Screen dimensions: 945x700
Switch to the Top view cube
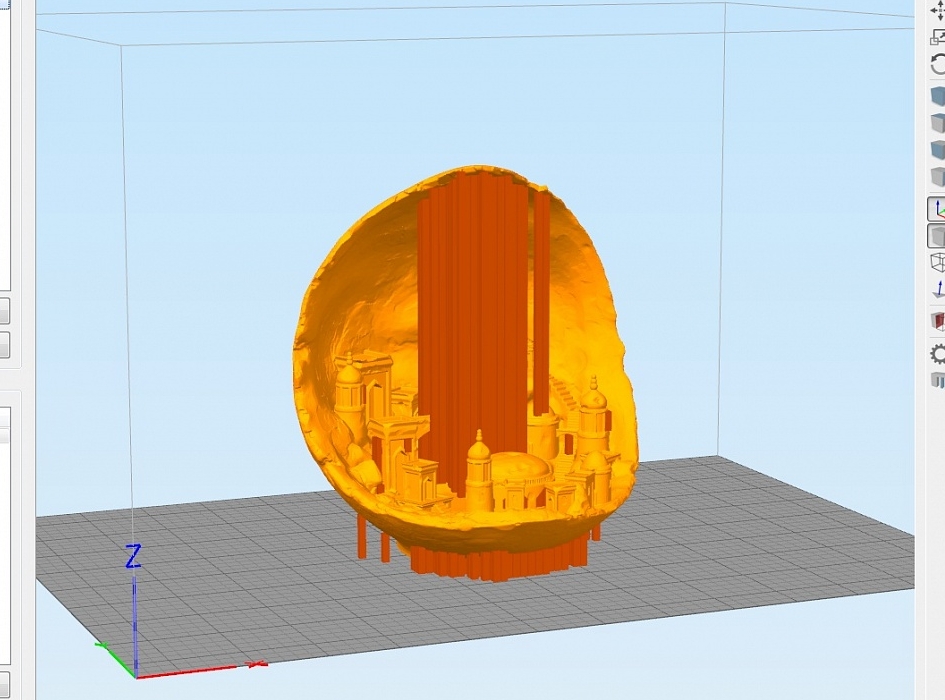938,122
